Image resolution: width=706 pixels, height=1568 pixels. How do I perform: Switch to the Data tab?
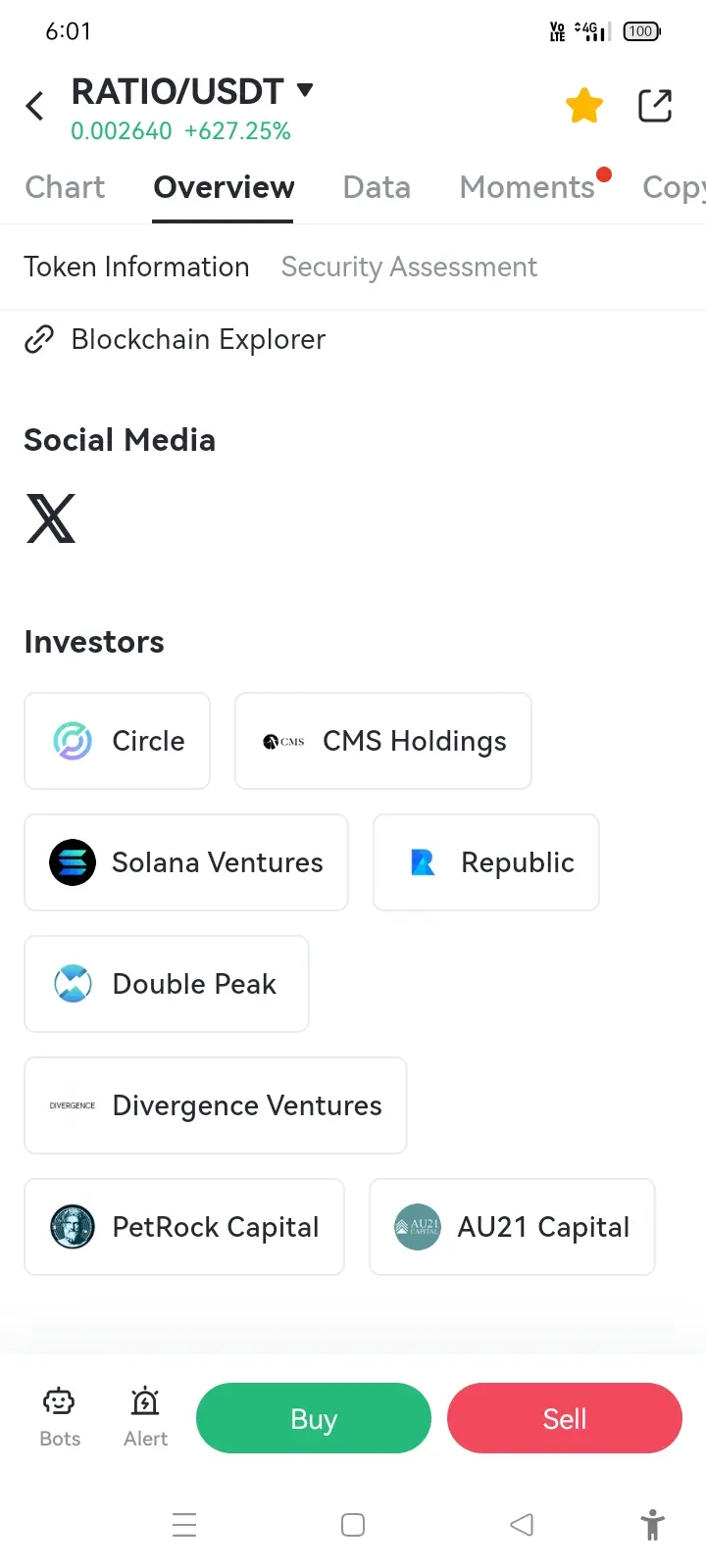point(377,187)
